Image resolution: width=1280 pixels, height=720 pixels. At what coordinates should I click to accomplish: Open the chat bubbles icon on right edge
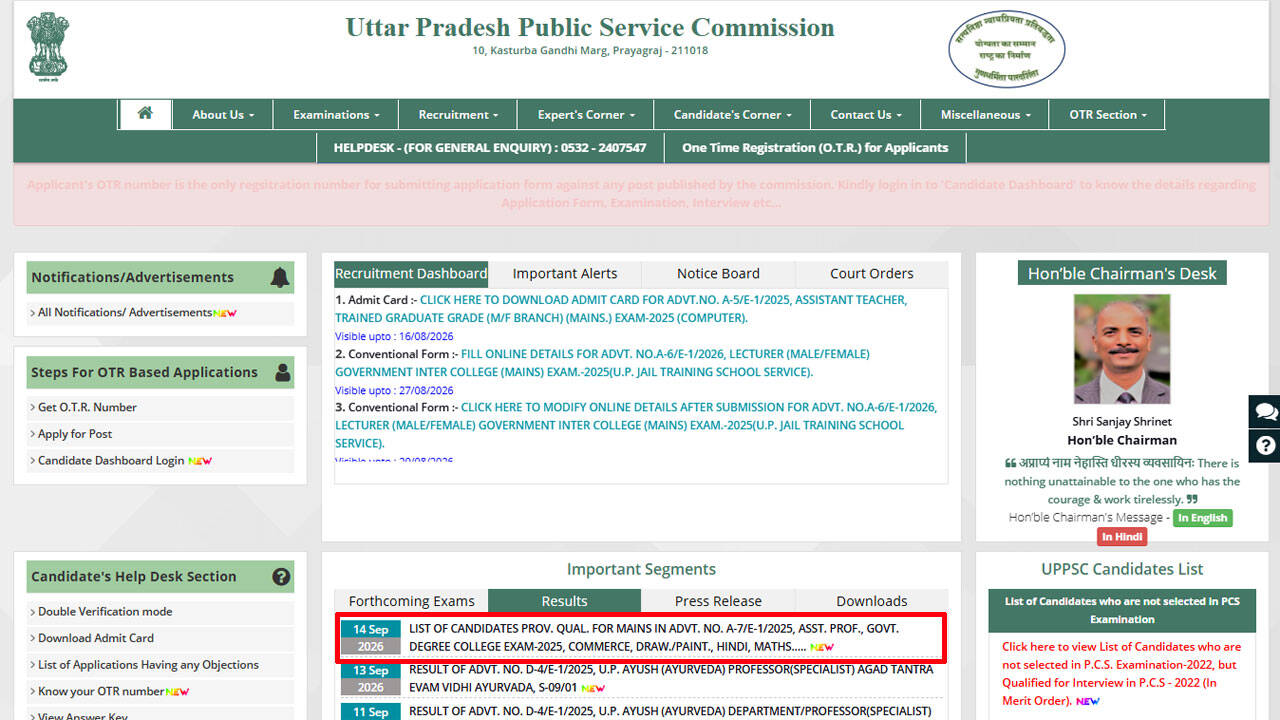[x=1266, y=411]
